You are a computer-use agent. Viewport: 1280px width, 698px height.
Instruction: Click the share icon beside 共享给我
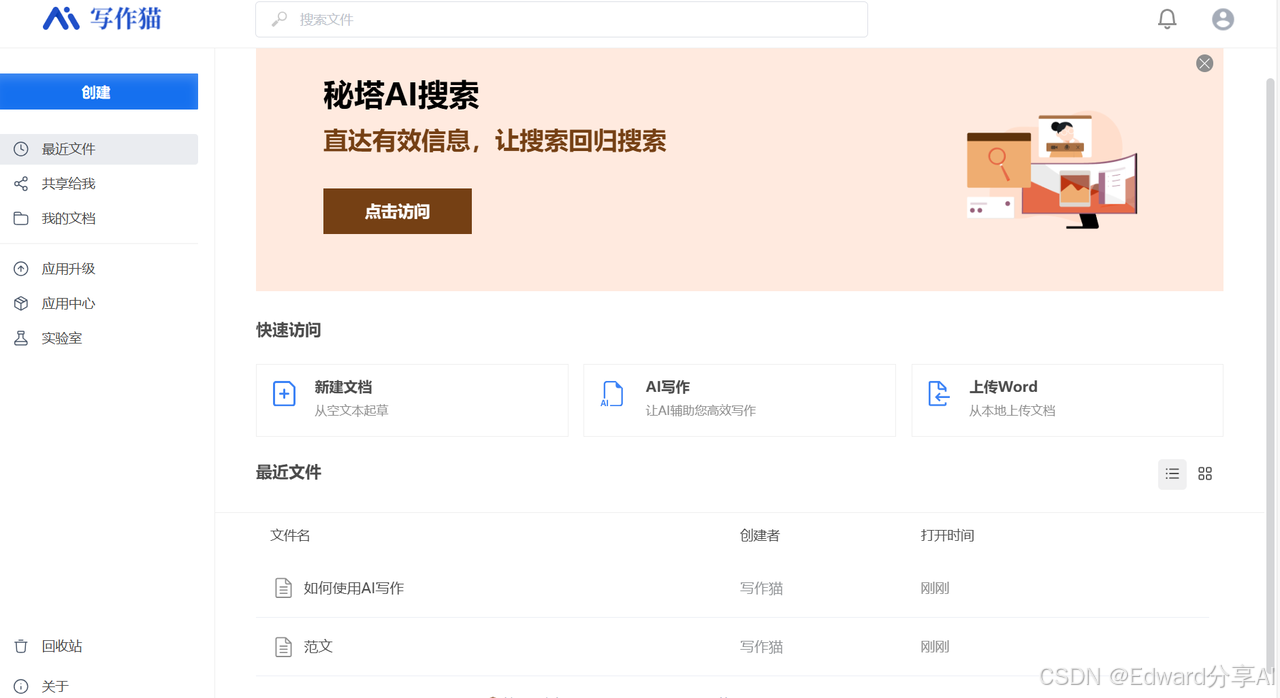21,184
